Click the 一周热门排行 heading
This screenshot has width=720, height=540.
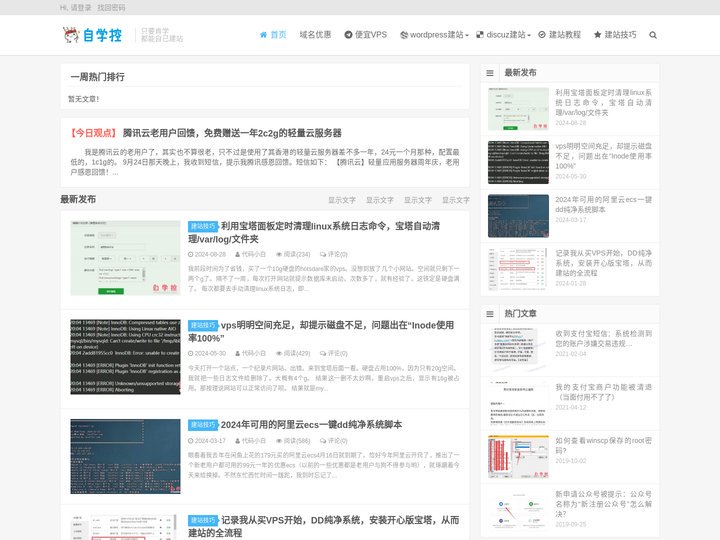click(x=97, y=77)
